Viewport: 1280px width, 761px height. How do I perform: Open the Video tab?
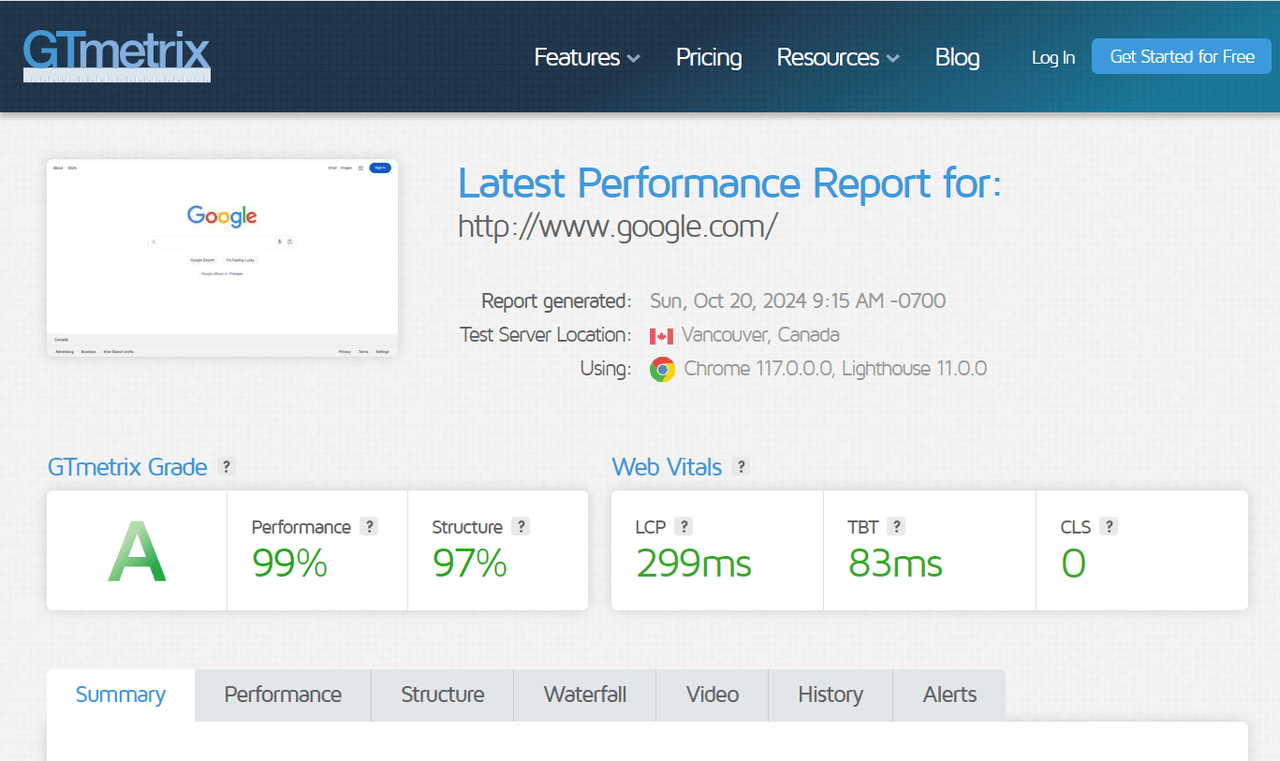tap(713, 695)
